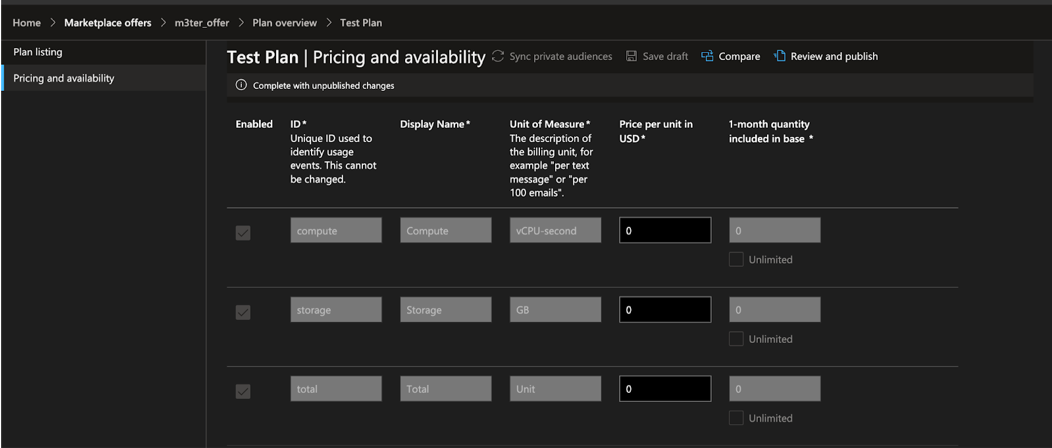Select Pricing and availability sidebar tab

click(x=63, y=78)
